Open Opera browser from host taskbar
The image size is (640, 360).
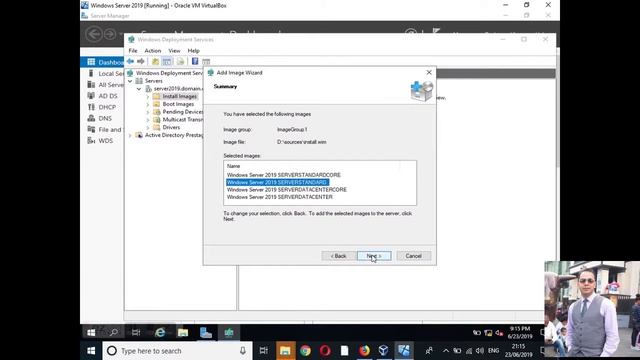pos(325,351)
